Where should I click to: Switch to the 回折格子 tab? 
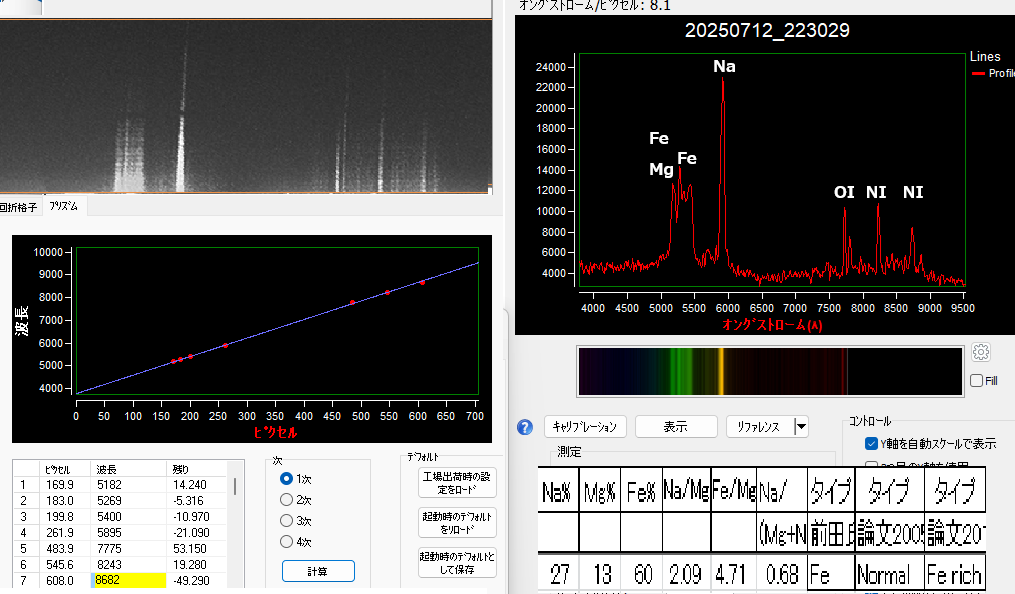[x=18, y=207]
